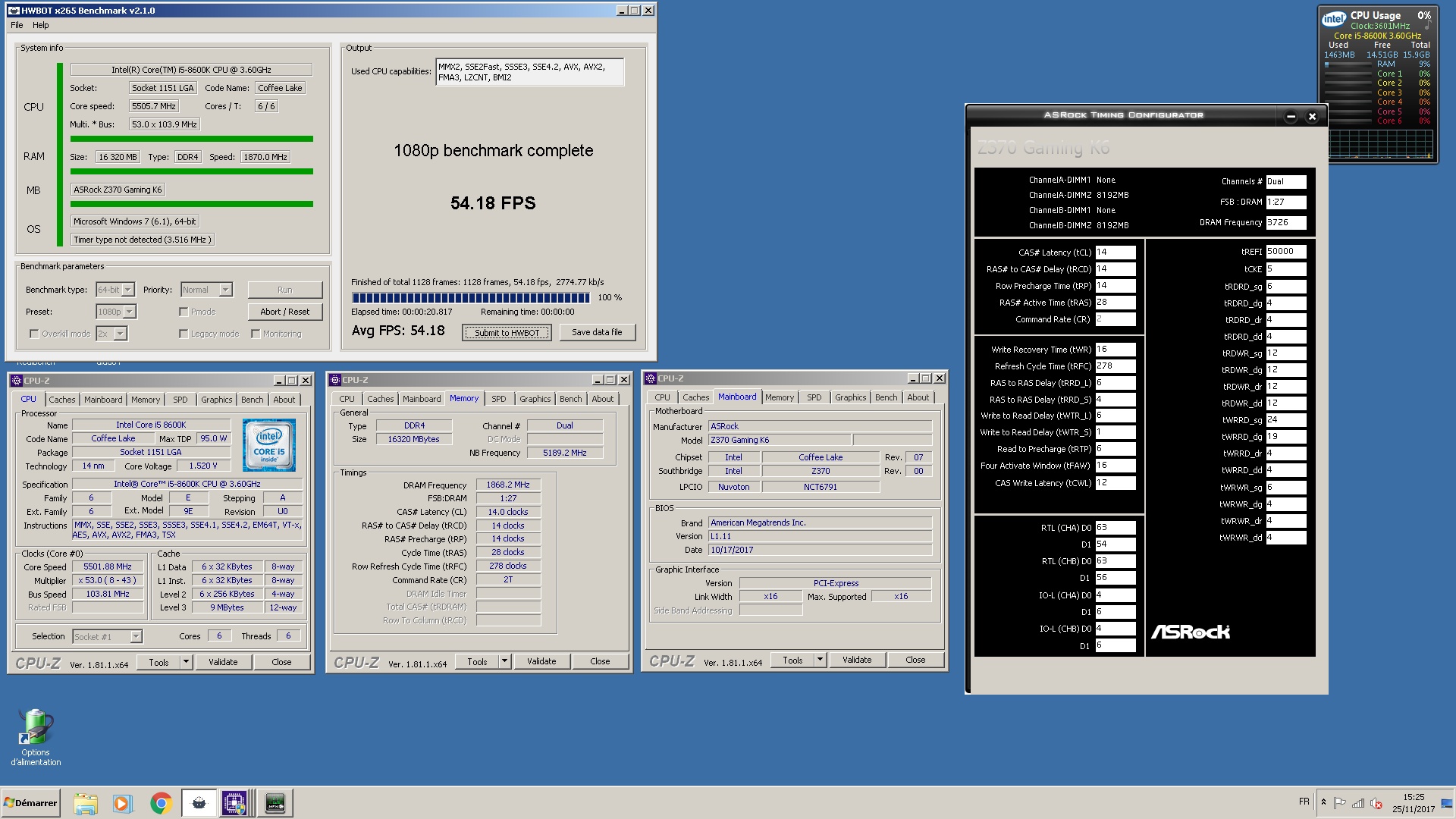The height and width of the screenshot is (819, 1456).
Task: Toggle Overkill mode checkbox
Action: 33,334
